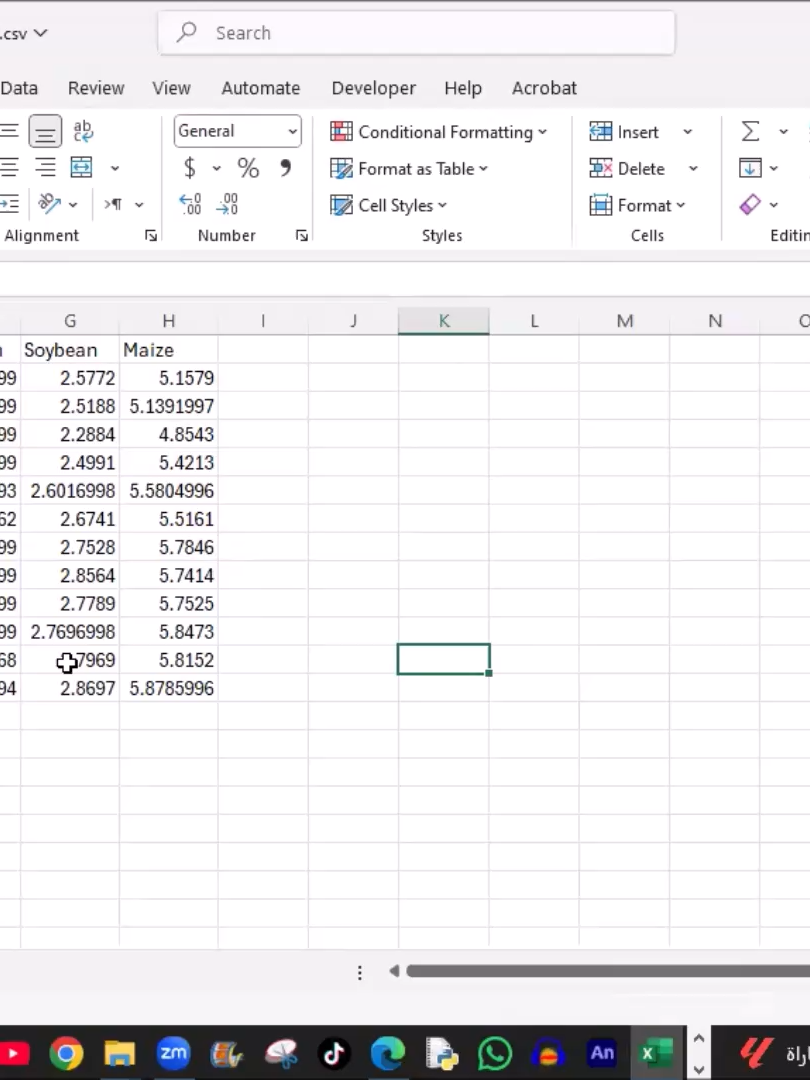
Task: Click the Decrease Decimal icon
Action: 227,205
